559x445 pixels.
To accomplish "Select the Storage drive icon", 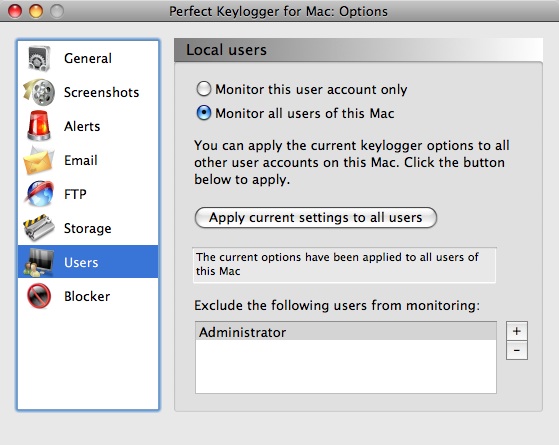I will (39, 228).
